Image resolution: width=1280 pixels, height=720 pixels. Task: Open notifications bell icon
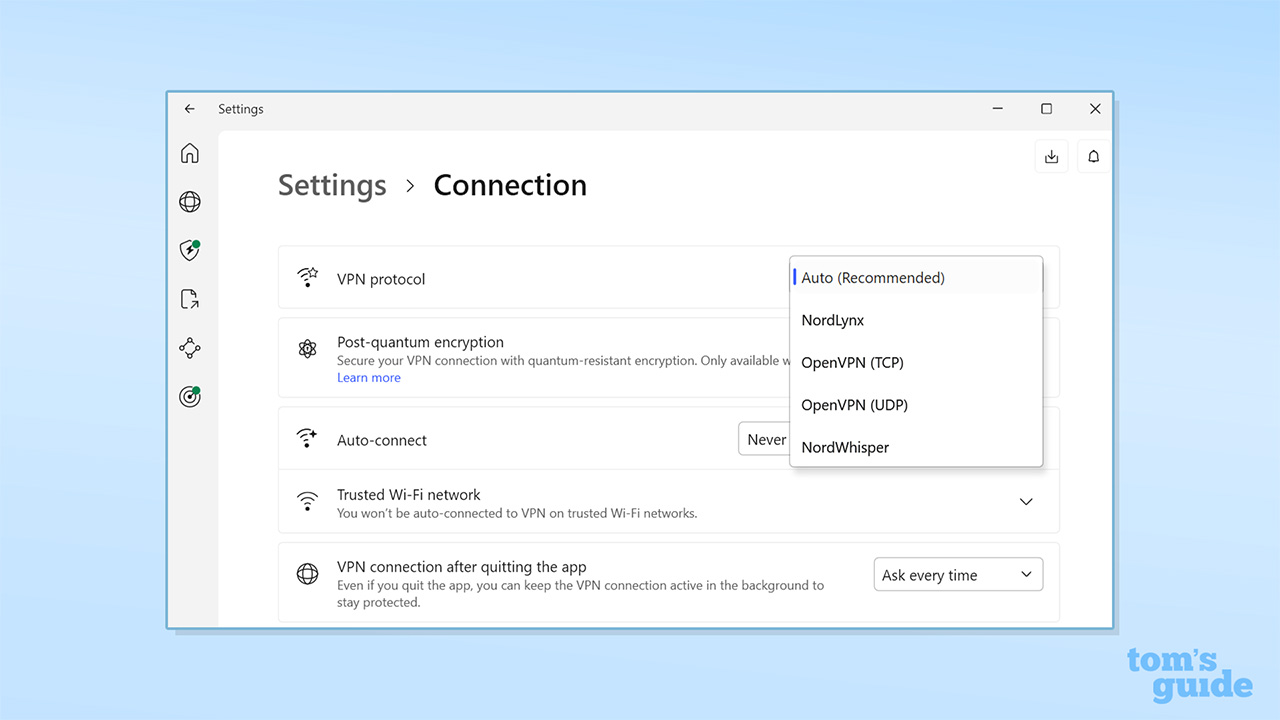(x=1094, y=157)
